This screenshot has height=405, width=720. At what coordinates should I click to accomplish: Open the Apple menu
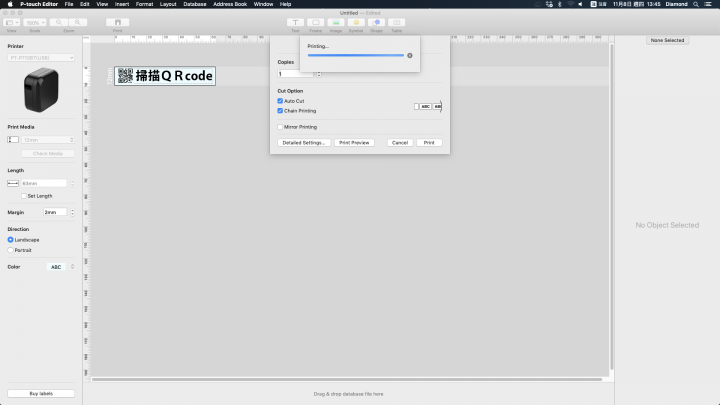click(x=10, y=4)
